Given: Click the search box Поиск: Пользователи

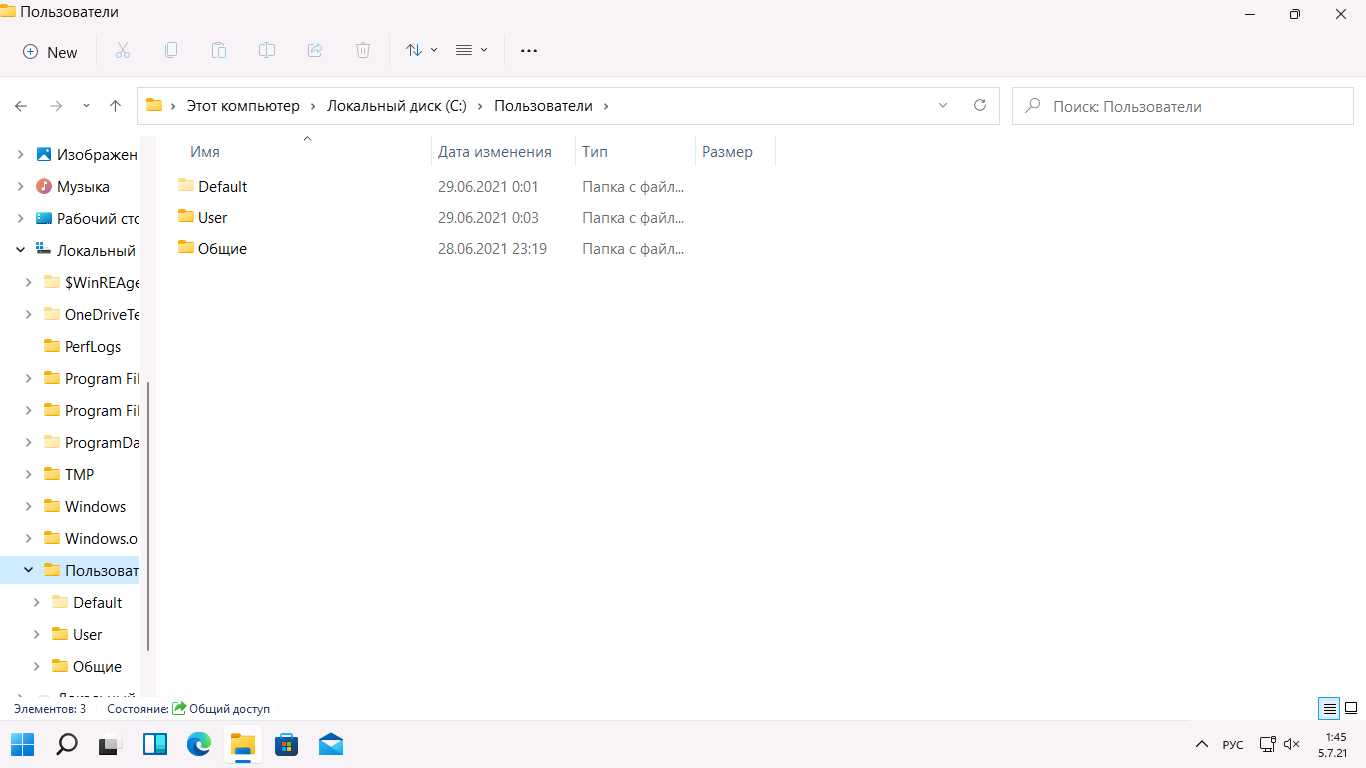Looking at the screenshot, I should 1183,106.
